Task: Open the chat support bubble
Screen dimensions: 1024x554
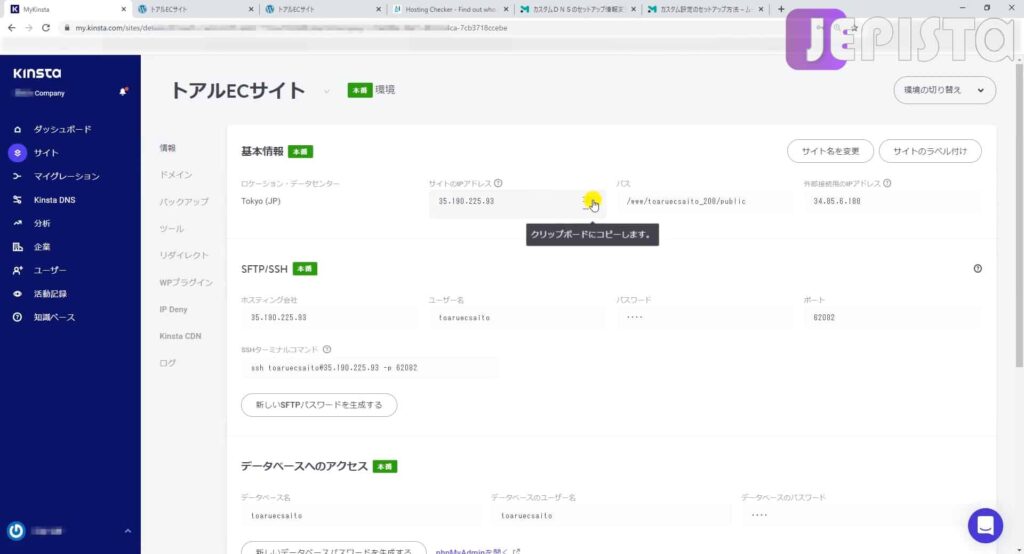Action: (x=985, y=525)
